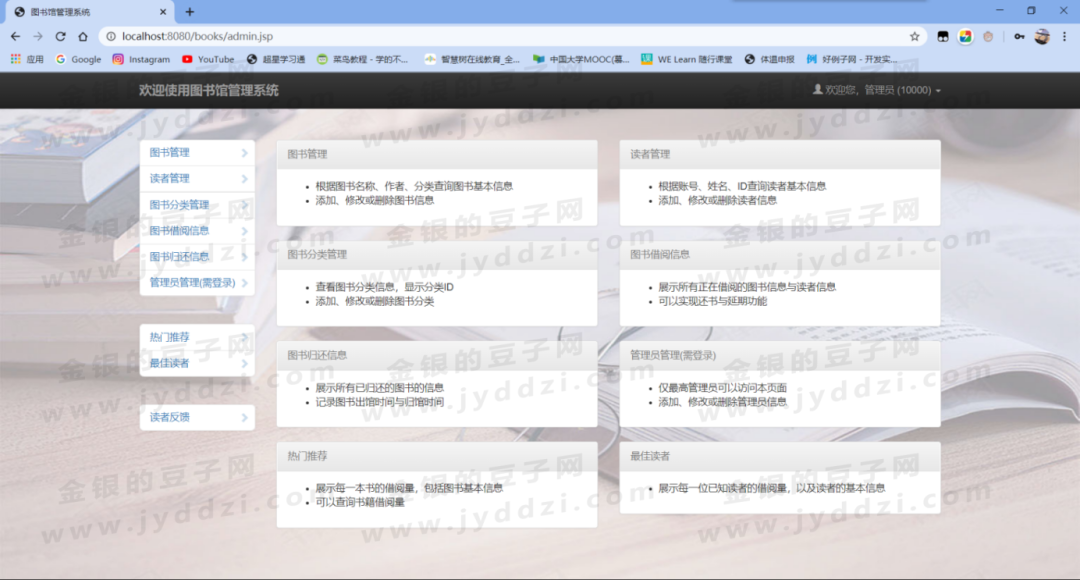Open the 应用 apps grid bookmark
This screenshot has height=580, width=1080.
pos(28,59)
